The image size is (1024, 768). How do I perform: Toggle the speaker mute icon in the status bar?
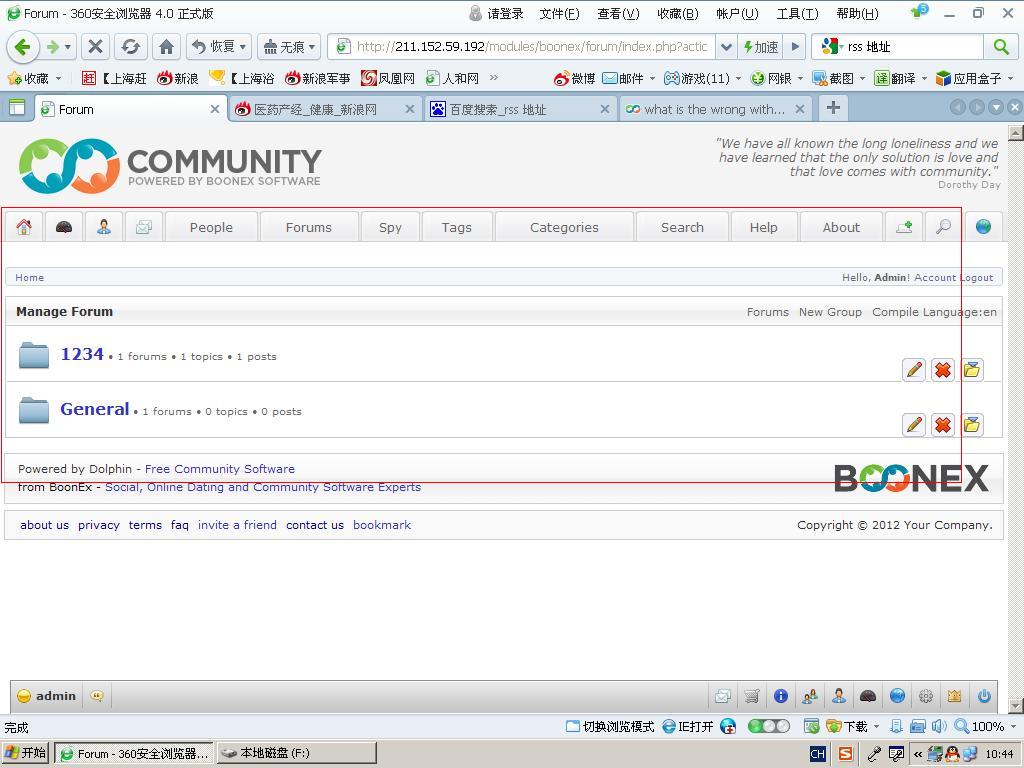(938, 726)
